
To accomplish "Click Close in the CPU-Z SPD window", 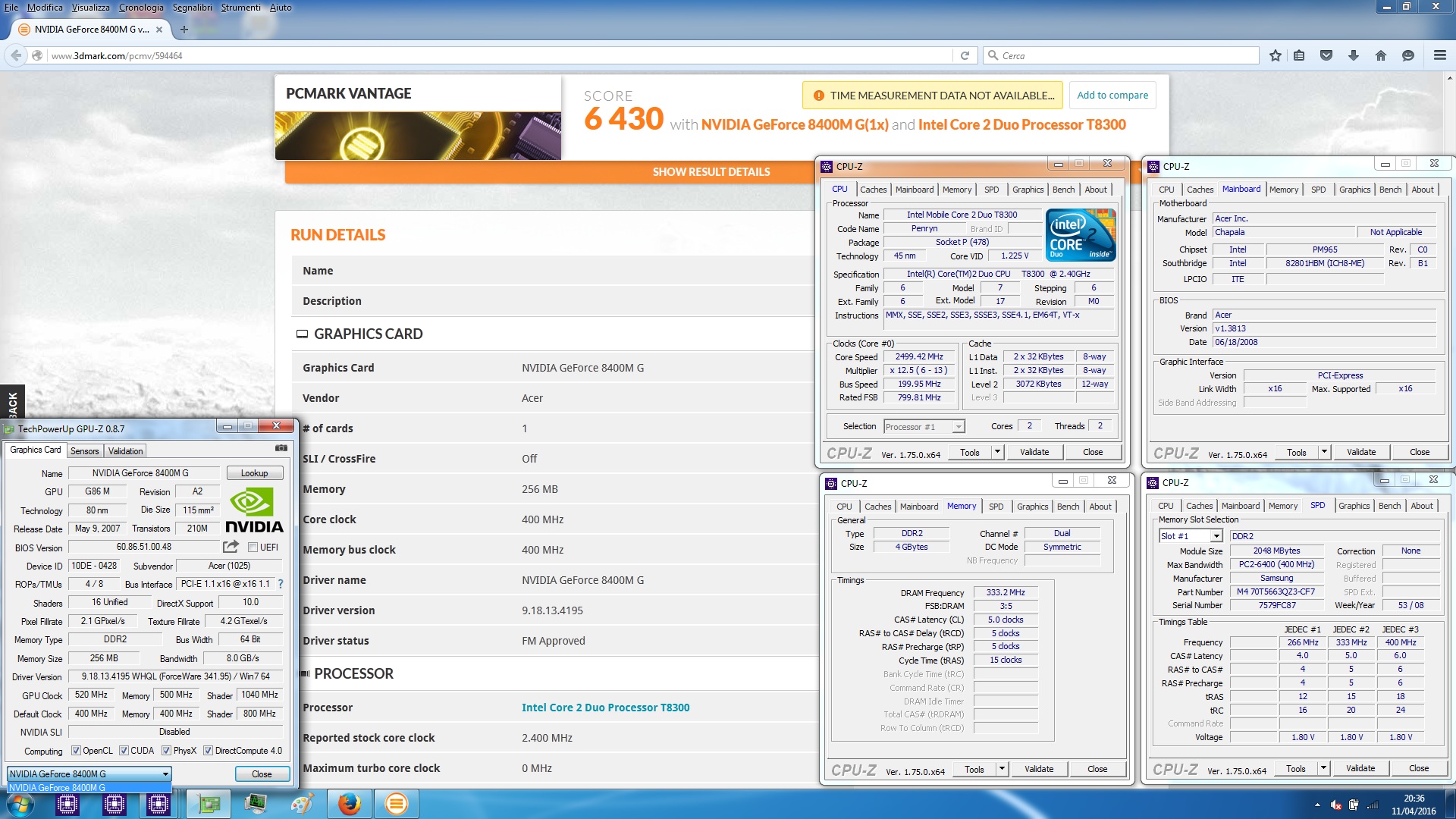I will click(x=1419, y=768).
